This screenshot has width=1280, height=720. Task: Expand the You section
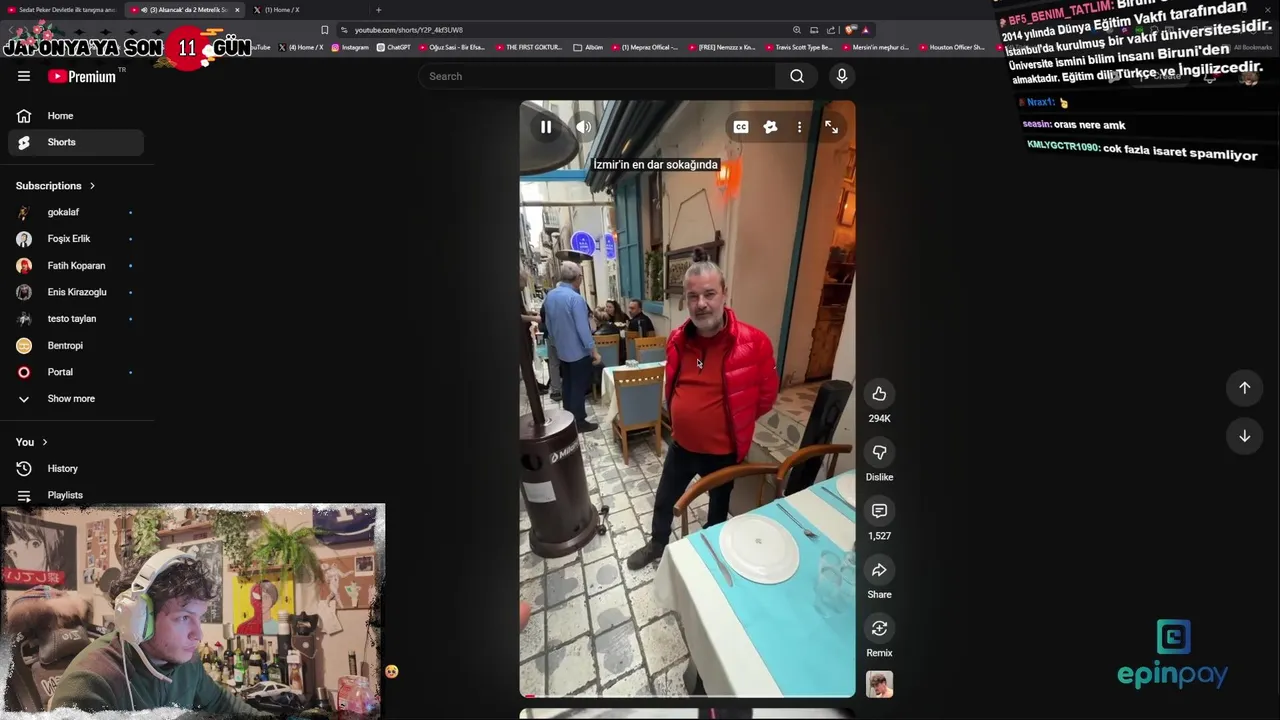[x=32, y=442]
